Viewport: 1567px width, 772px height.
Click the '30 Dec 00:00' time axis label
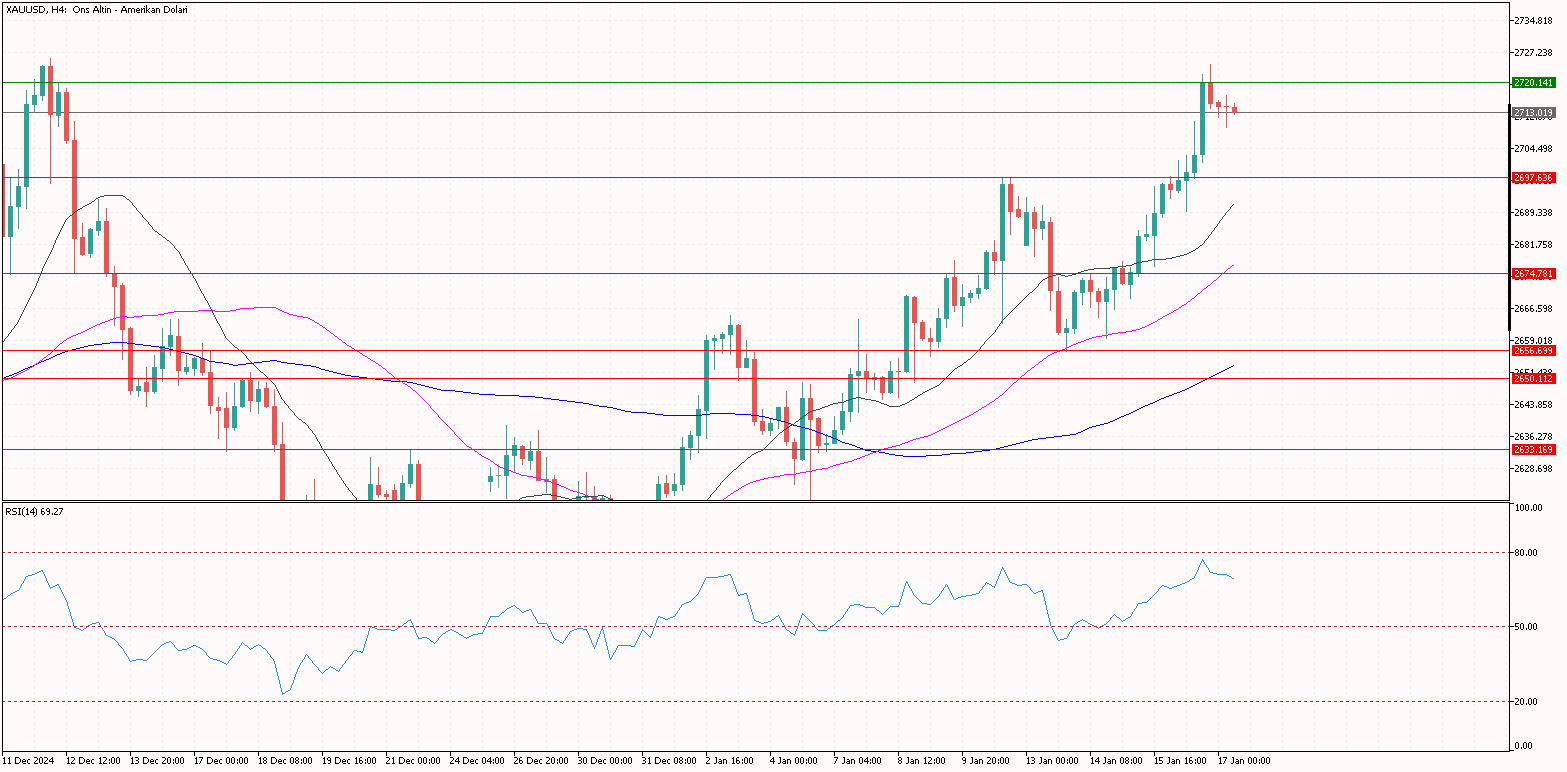coord(603,761)
